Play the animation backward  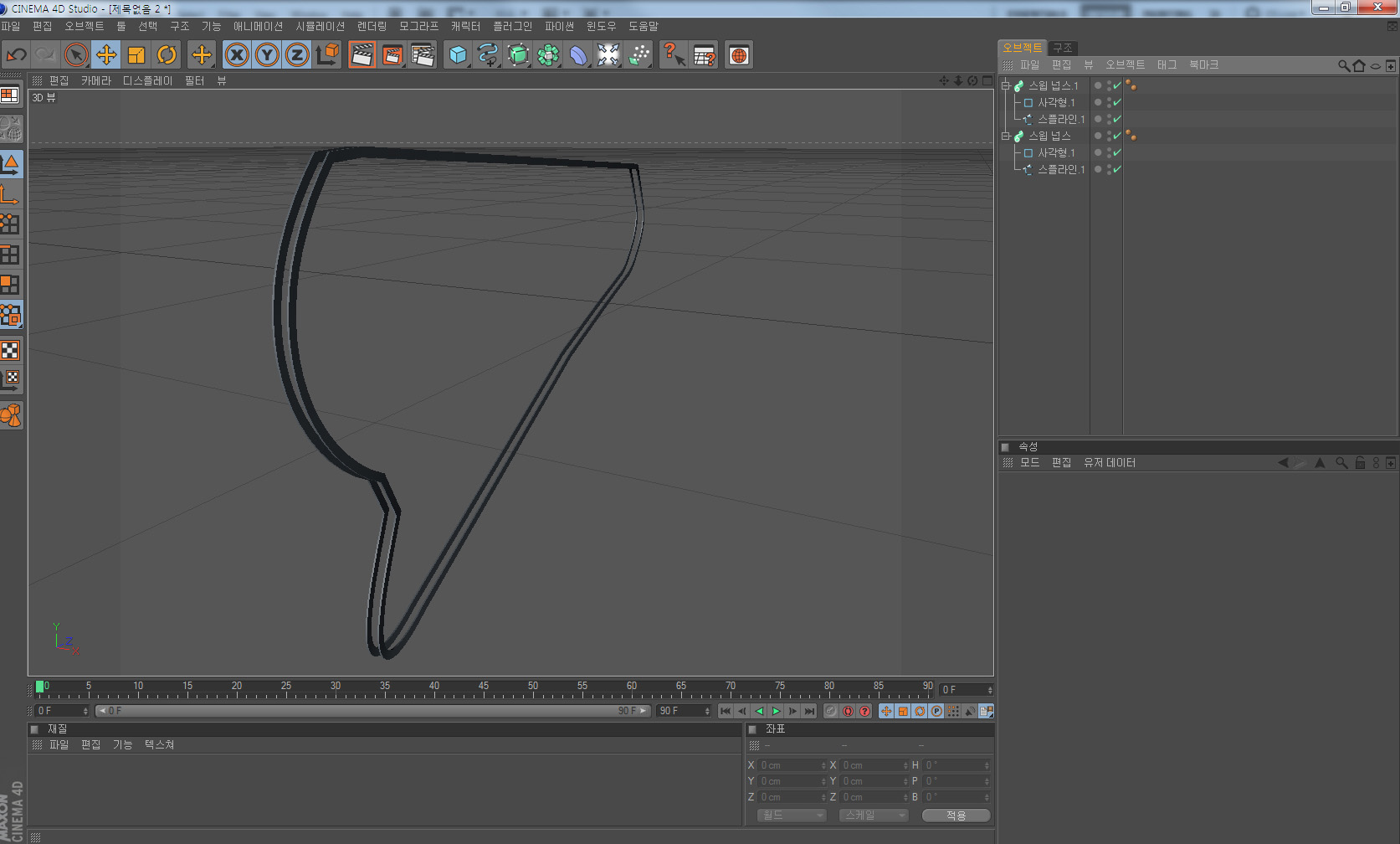pos(759,711)
